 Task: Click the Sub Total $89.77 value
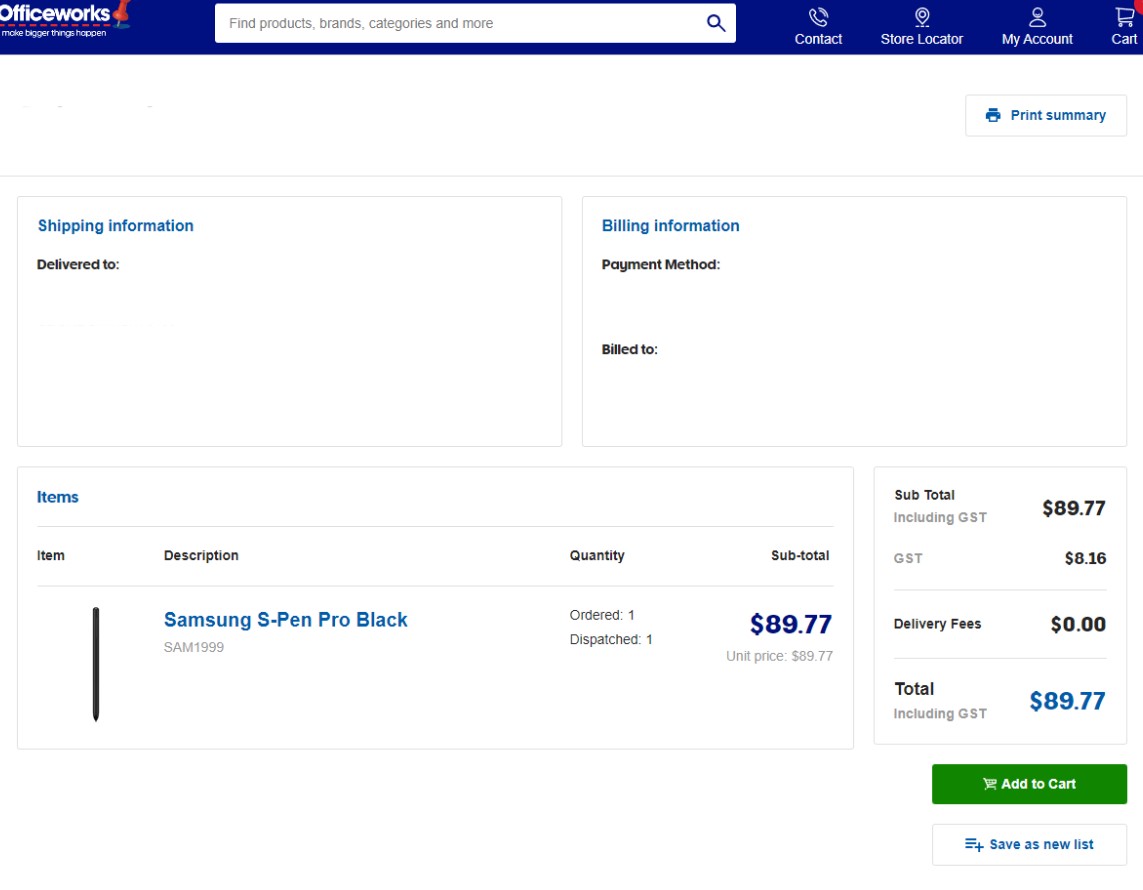pos(1074,508)
